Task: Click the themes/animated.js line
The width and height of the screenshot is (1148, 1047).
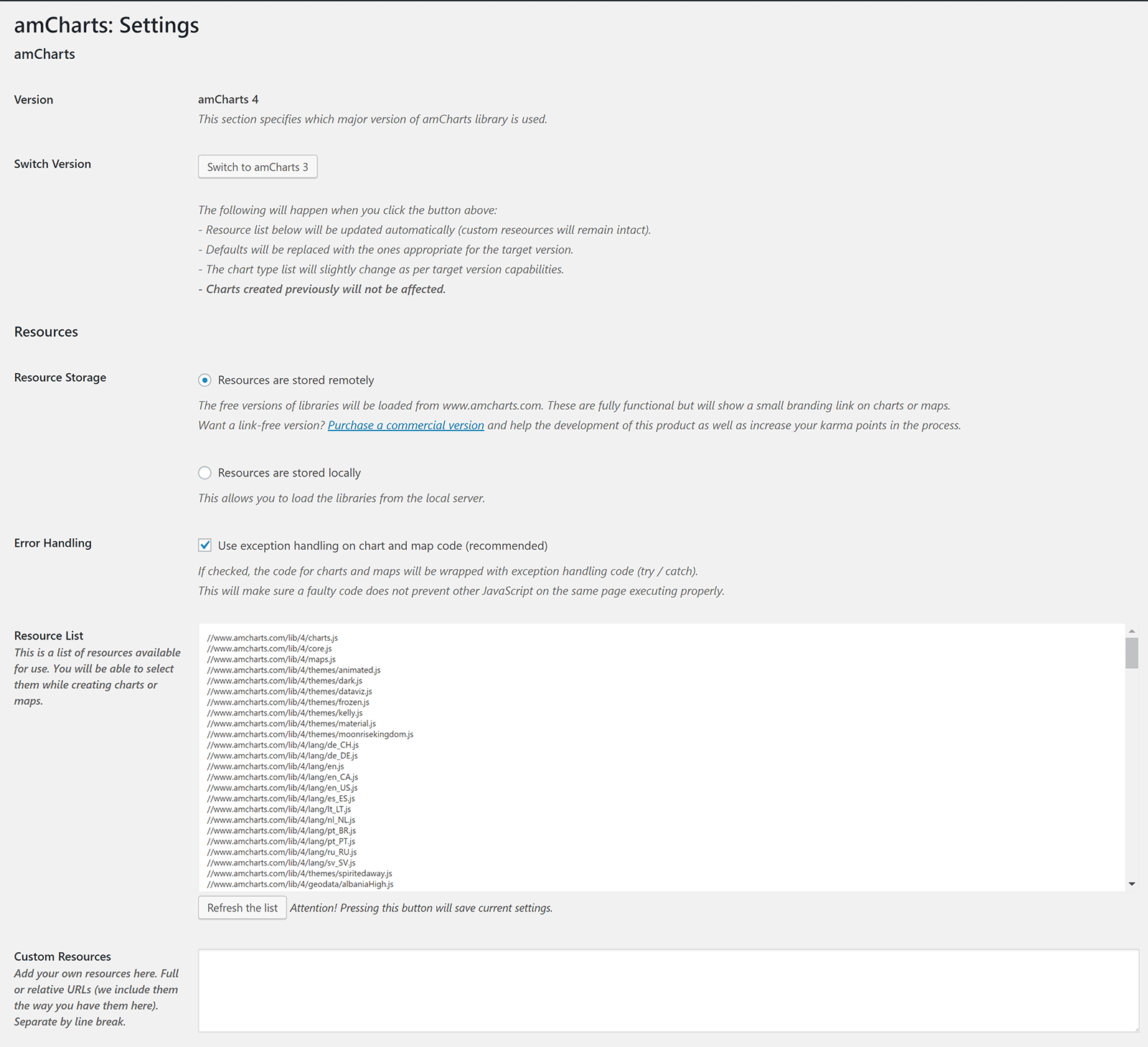Action: click(x=294, y=670)
